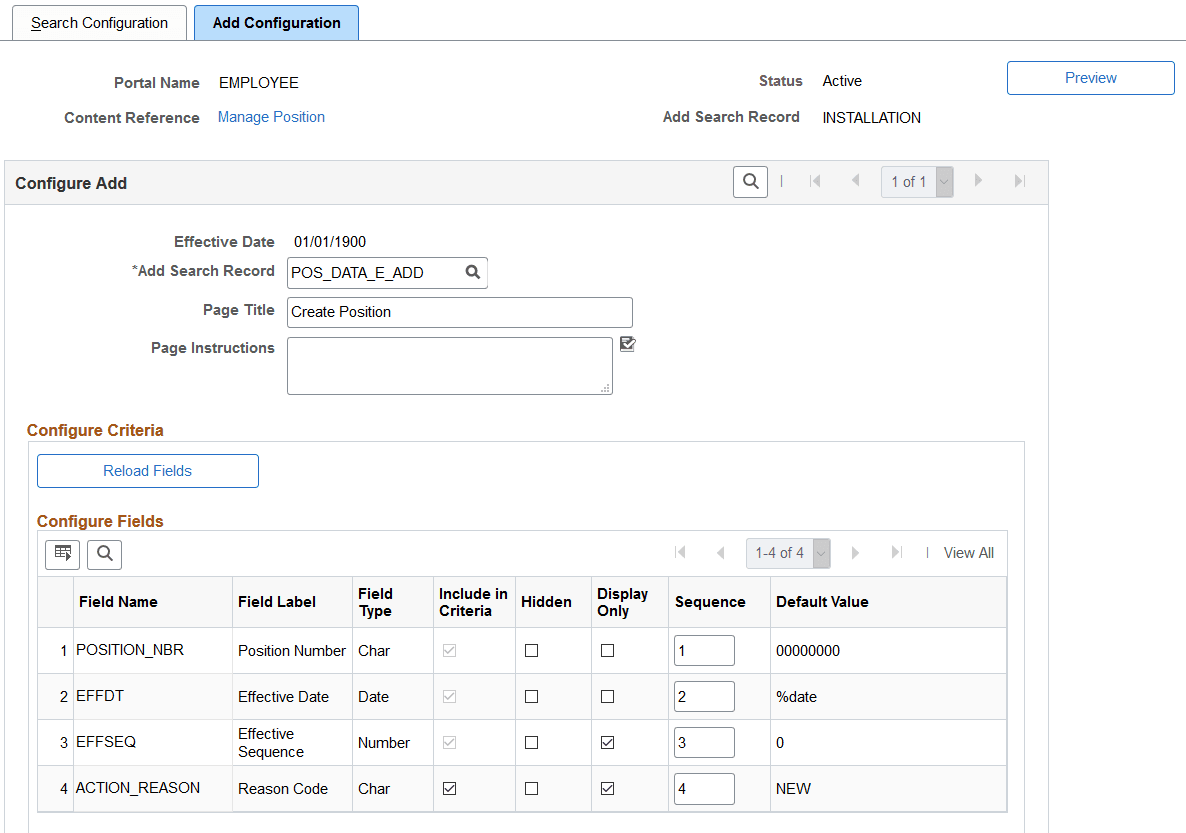Click the first-record arrow in Configure Add header
1186x833 pixels.
pyautogui.click(x=816, y=181)
